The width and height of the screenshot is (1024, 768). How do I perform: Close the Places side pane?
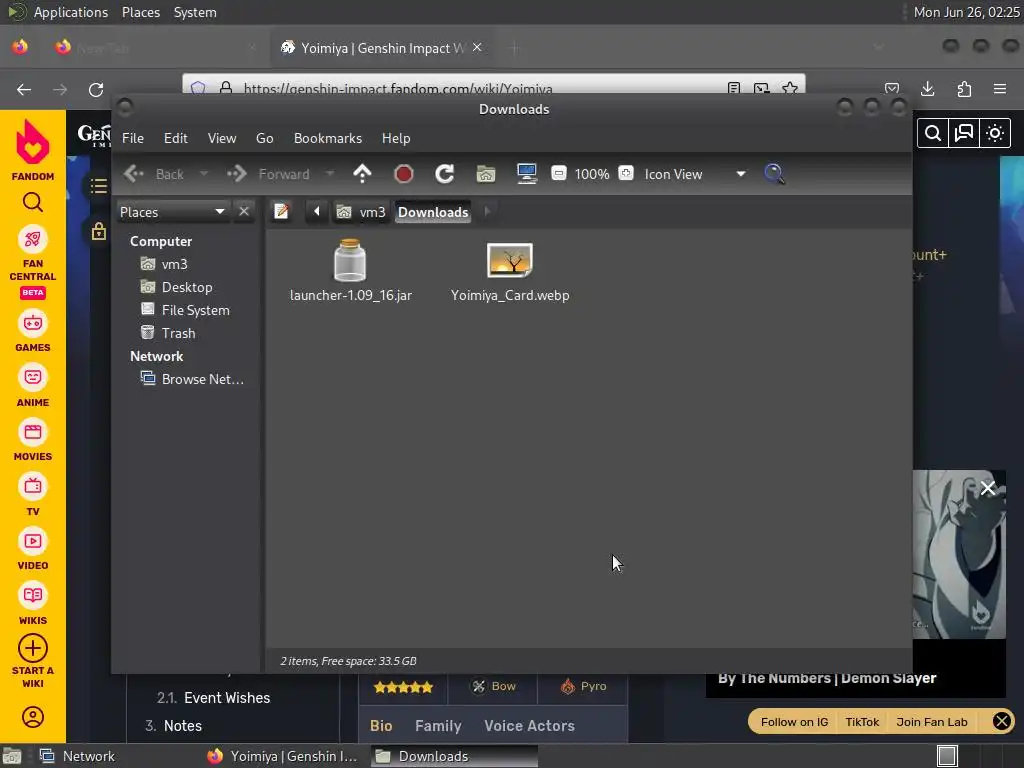pos(244,212)
